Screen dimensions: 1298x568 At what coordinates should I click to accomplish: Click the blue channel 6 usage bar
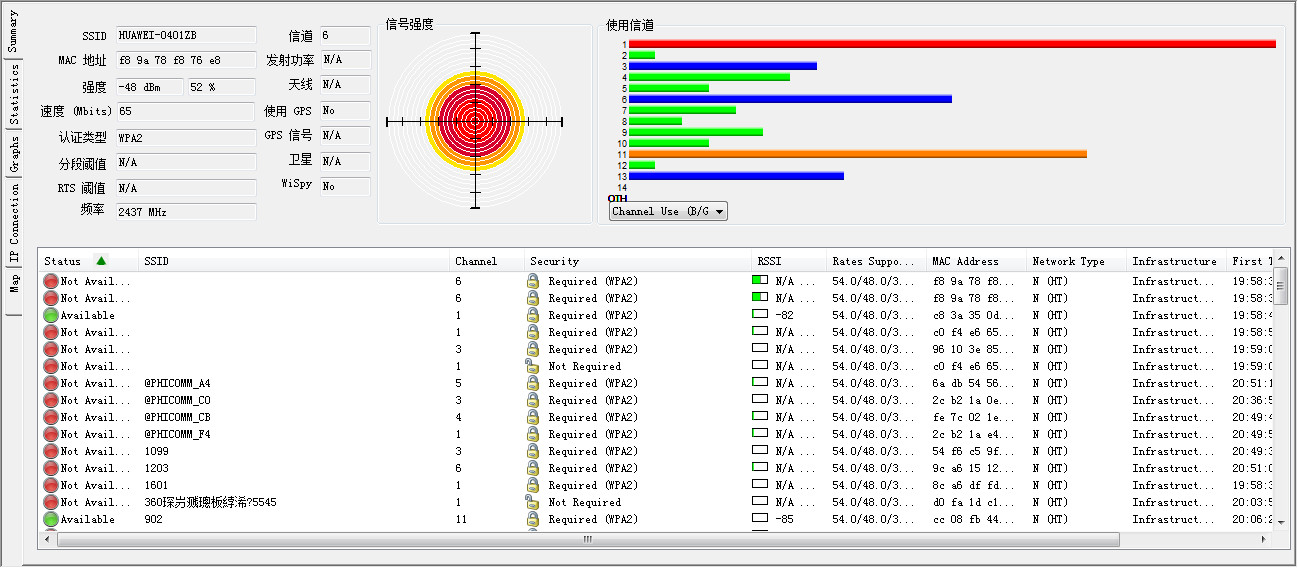[x=790, y=99]
